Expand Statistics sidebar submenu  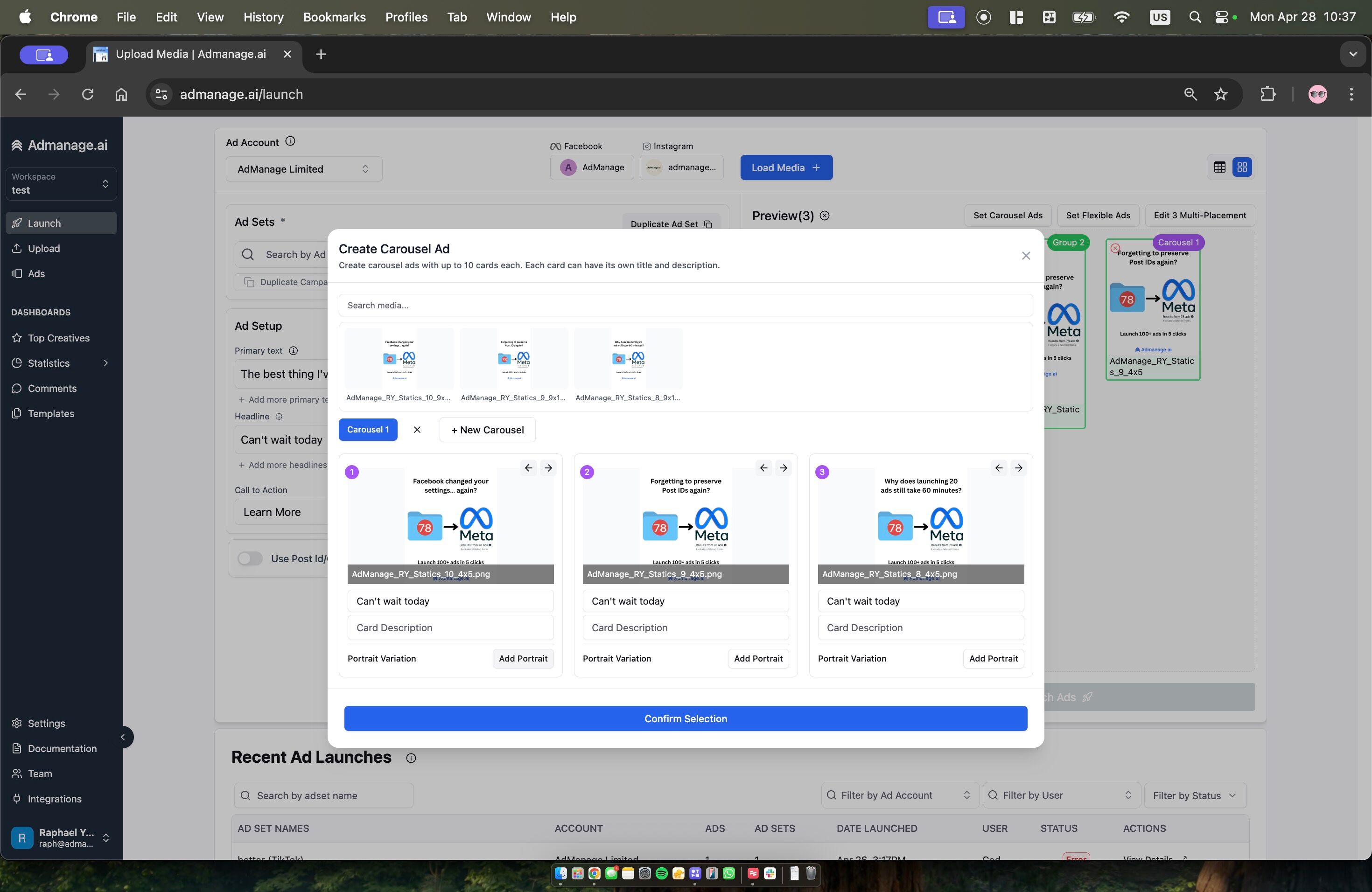(x=105, y=363)
